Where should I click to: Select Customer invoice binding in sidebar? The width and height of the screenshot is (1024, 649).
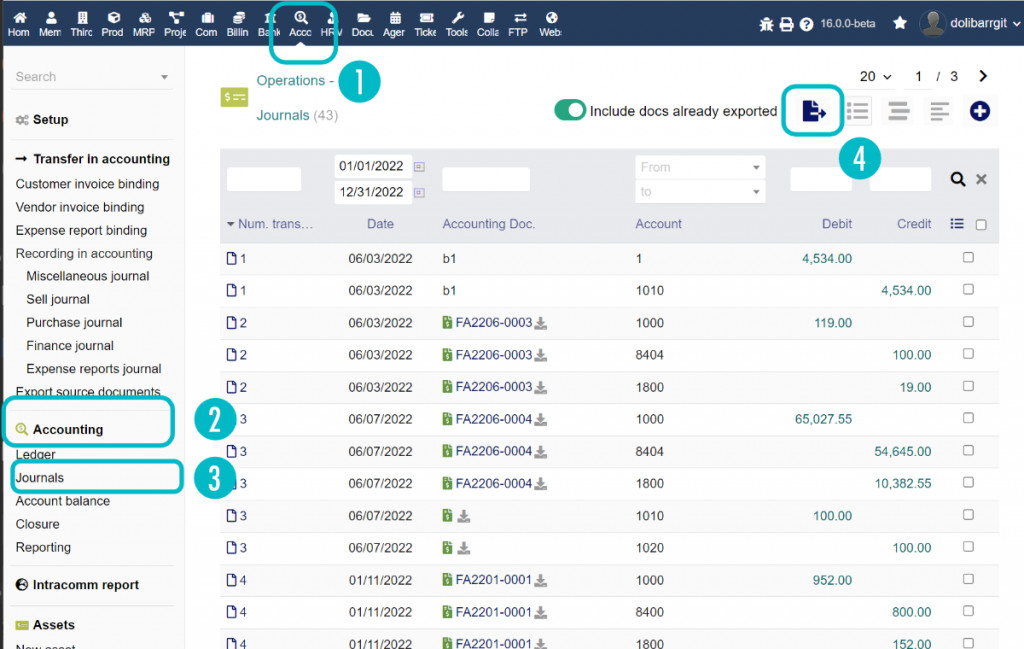click(x=87, y=184)
